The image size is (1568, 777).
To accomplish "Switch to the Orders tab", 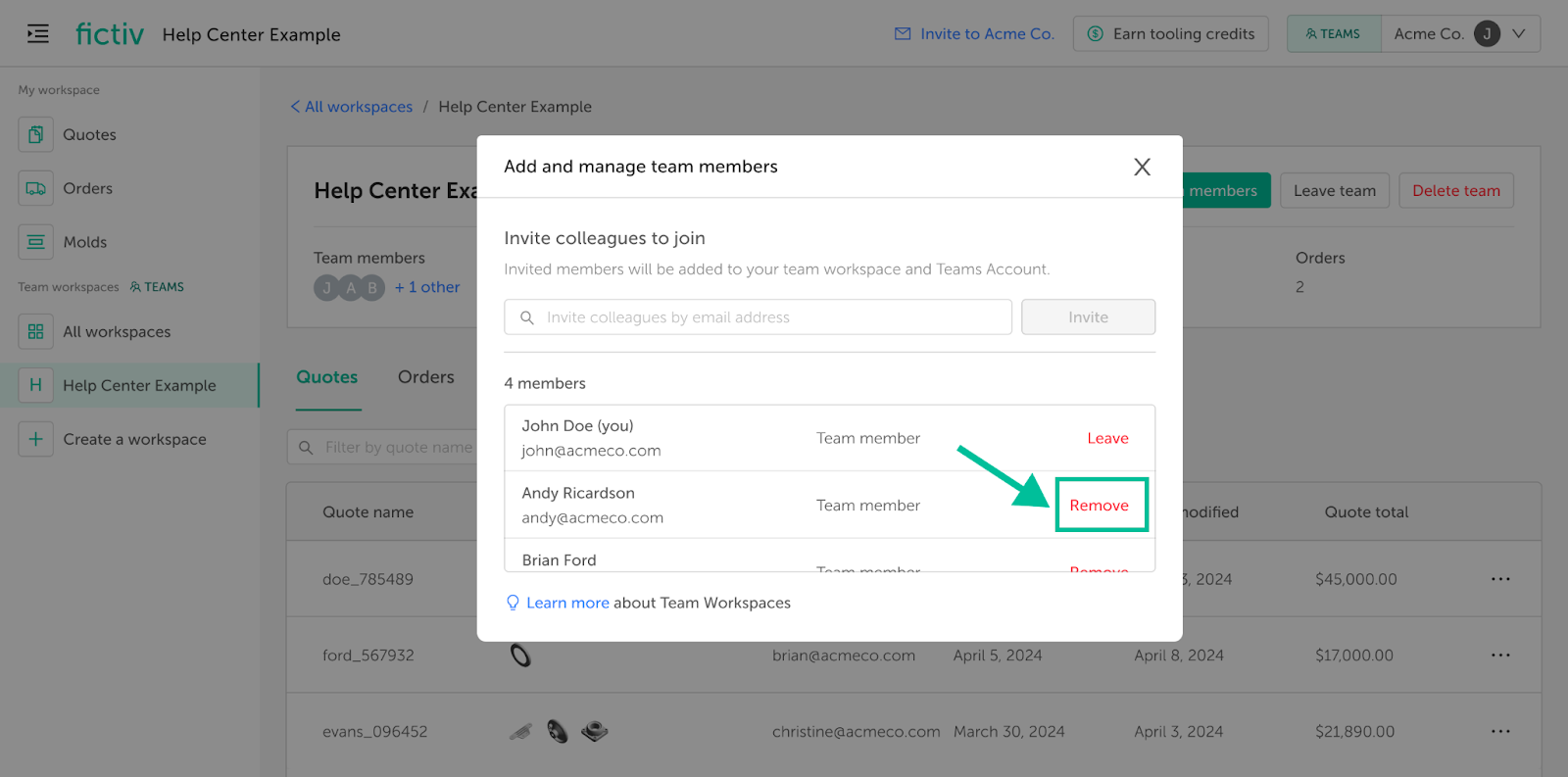I will point(426,377).
